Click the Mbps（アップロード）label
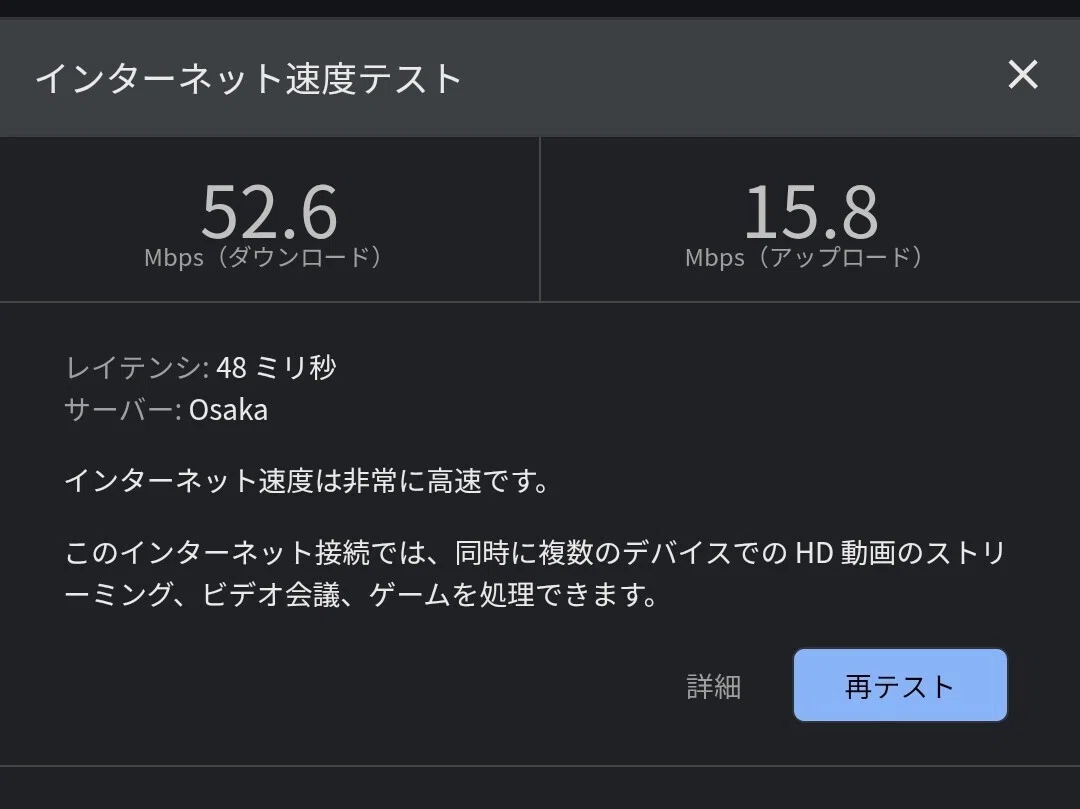 coord(804,258)
